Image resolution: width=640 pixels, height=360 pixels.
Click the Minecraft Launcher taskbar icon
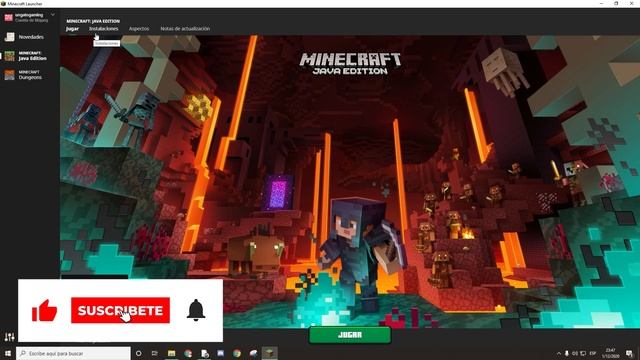(x=269, y=353)
